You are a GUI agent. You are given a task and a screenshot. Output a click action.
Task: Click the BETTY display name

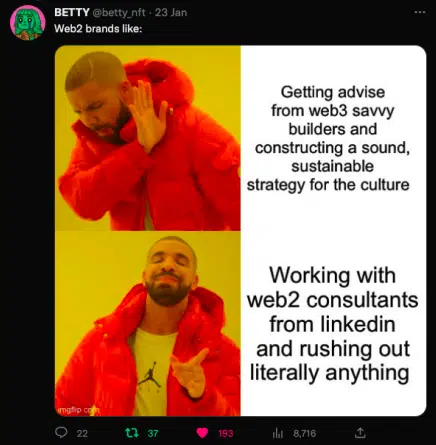tap(72, 12)
